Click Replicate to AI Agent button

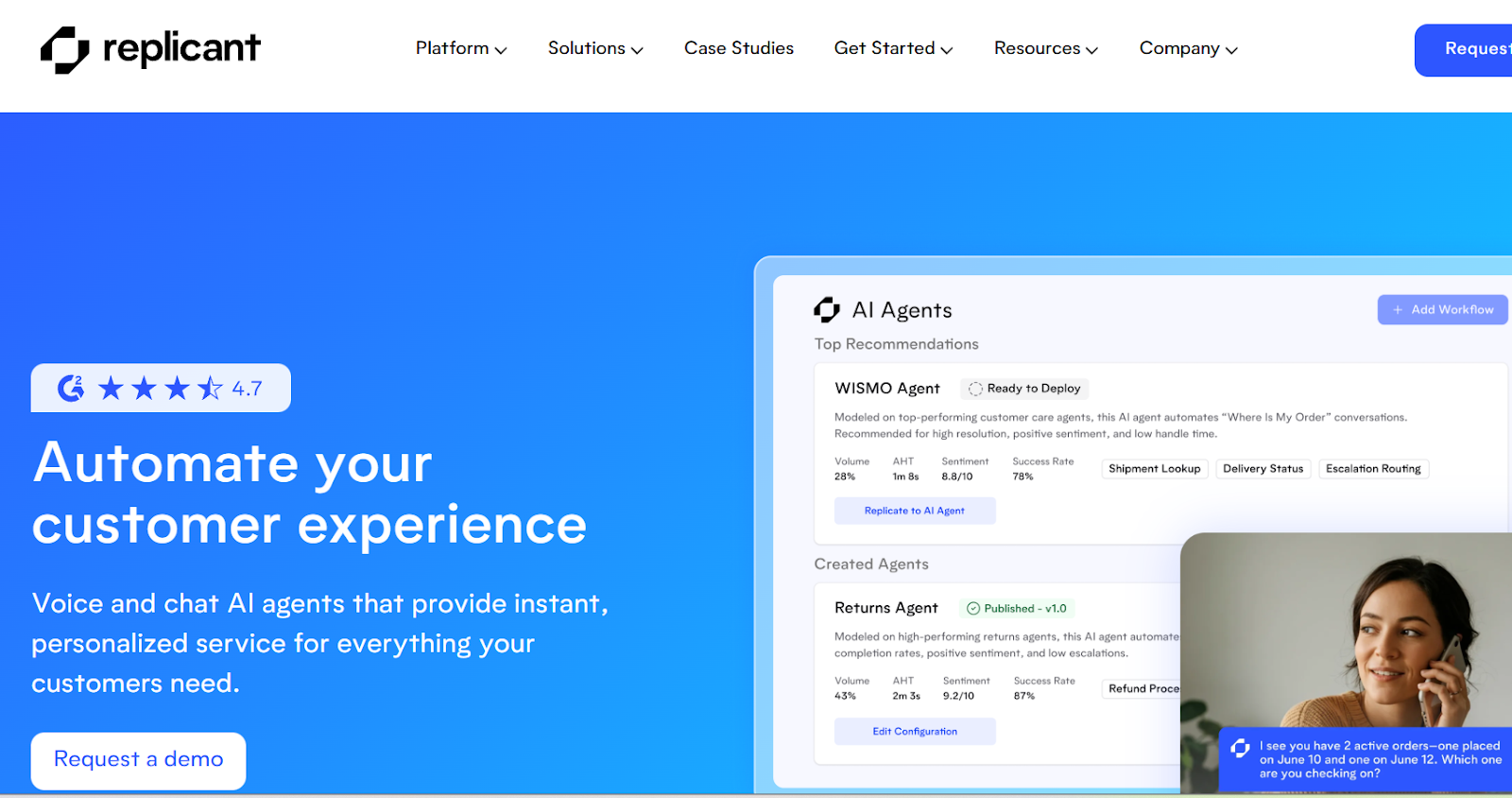tap(915, 511)
